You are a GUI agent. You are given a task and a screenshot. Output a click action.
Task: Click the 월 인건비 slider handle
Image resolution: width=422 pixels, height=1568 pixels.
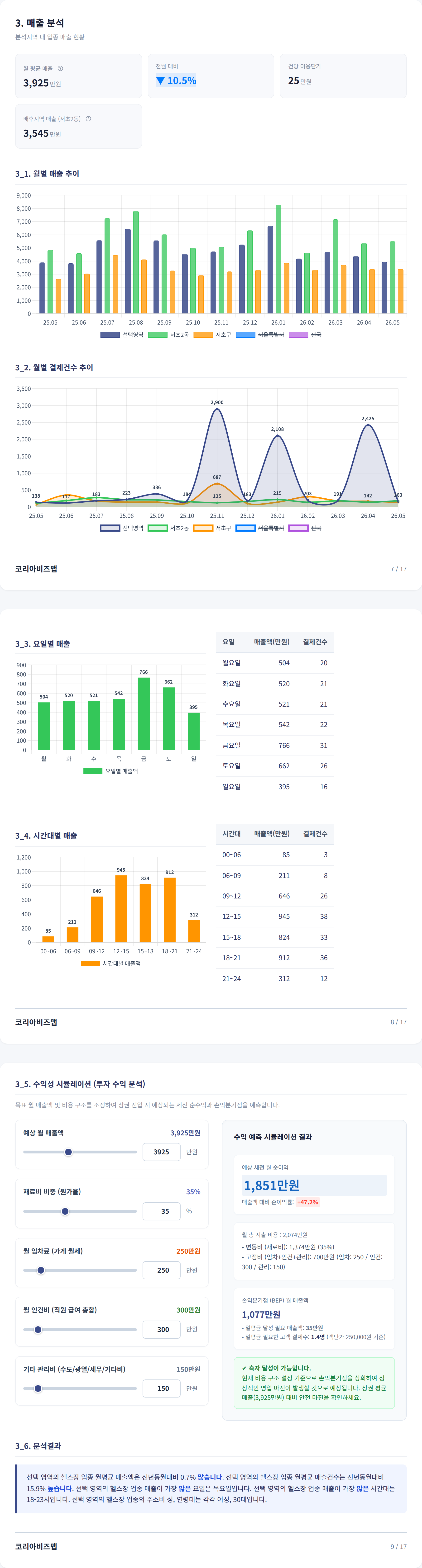pyautogui.click(x=38, y=1329)
